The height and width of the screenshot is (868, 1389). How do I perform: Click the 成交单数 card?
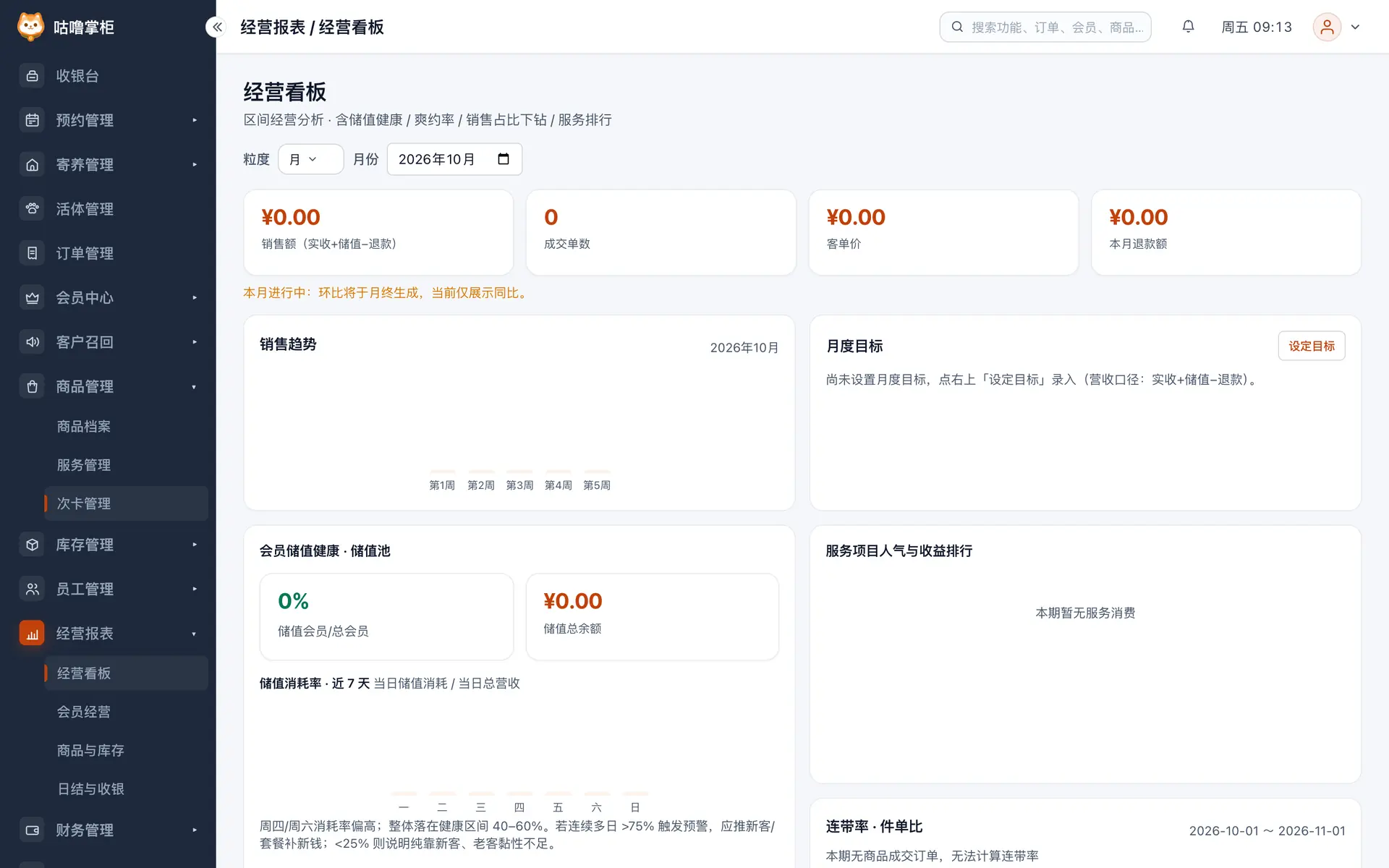pos(660,232)
